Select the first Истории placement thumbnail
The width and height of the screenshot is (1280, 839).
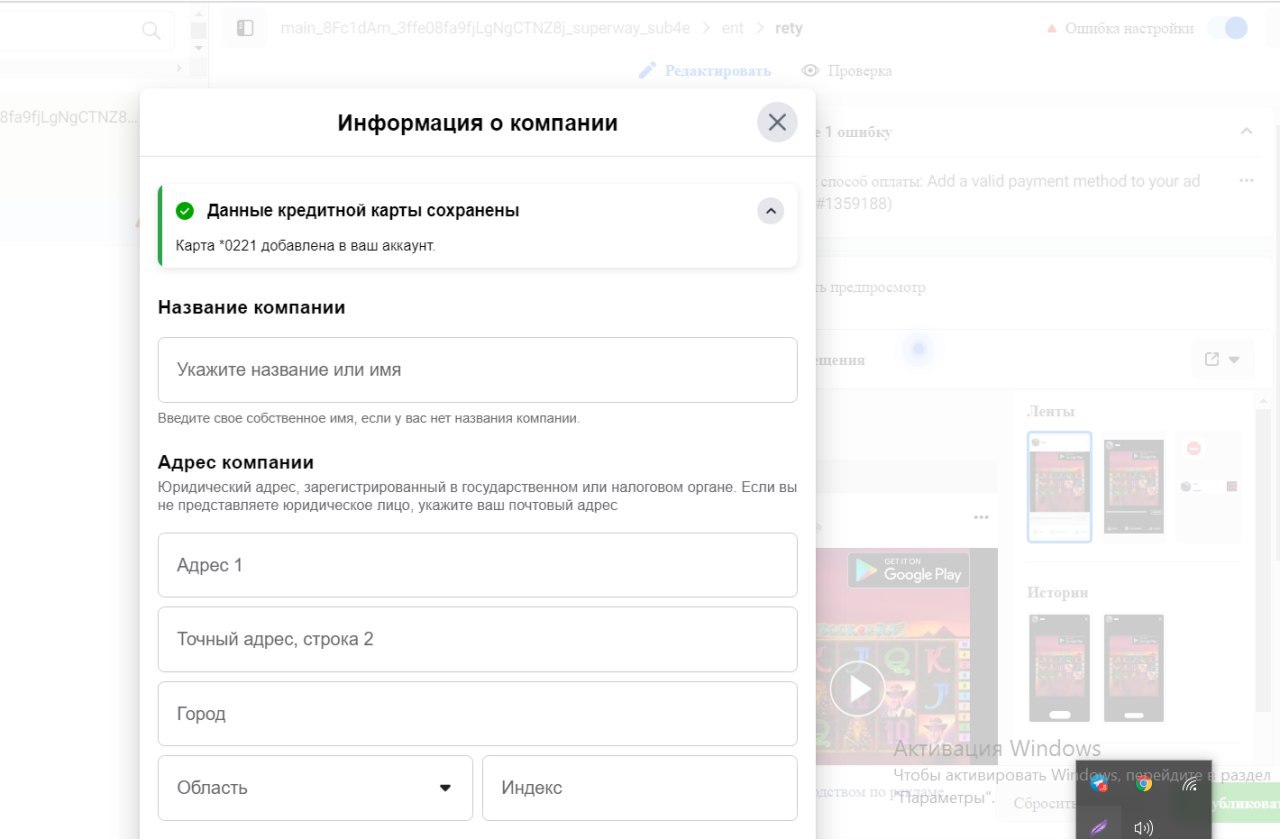pyautogui.click(x=1059, y=668)
